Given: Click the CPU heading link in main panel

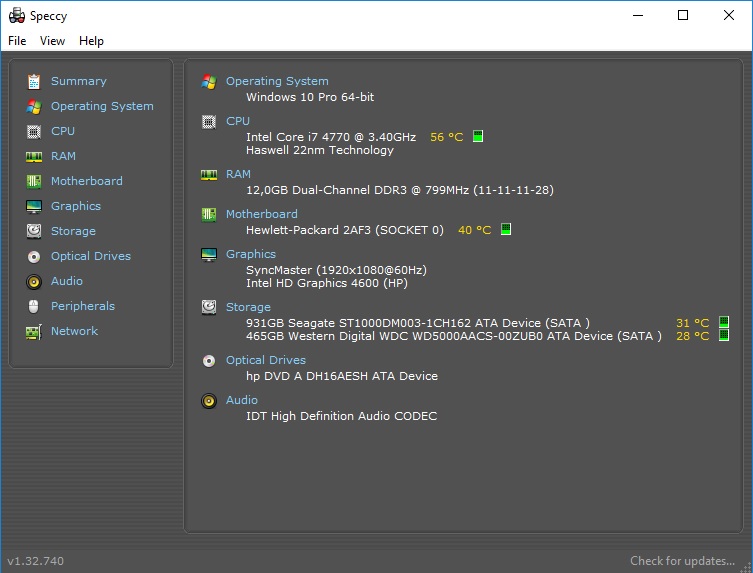Looking at the screenshot, I should [x=238, y=121].
